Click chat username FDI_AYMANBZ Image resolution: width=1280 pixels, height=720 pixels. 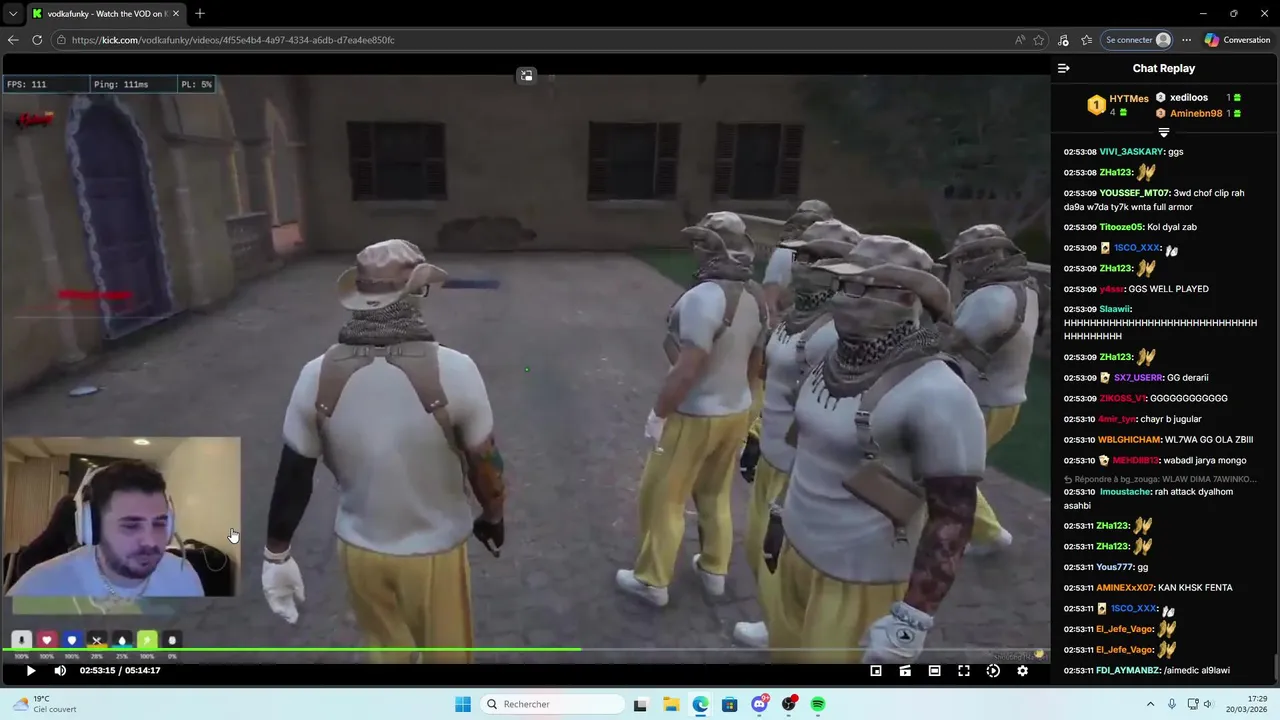[x=1128, y=670]
